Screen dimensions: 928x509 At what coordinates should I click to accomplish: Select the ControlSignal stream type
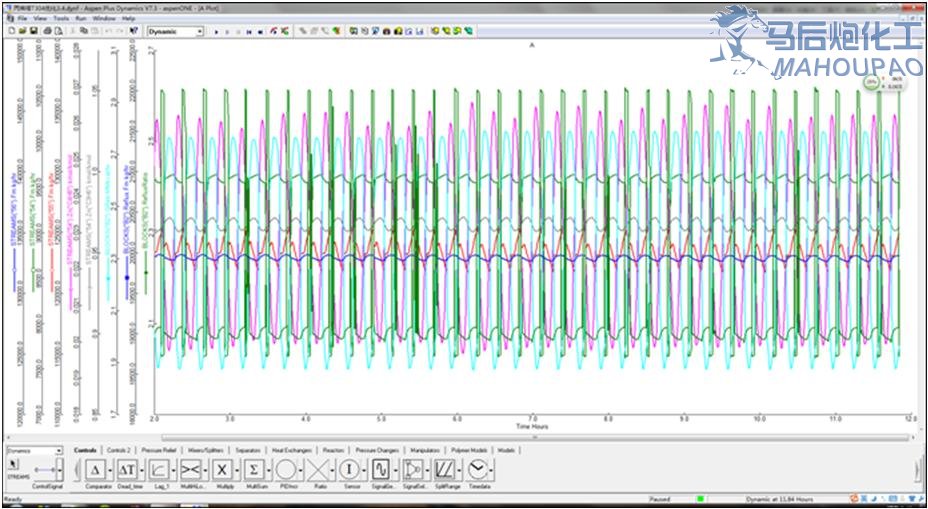[x=43, y=471]
